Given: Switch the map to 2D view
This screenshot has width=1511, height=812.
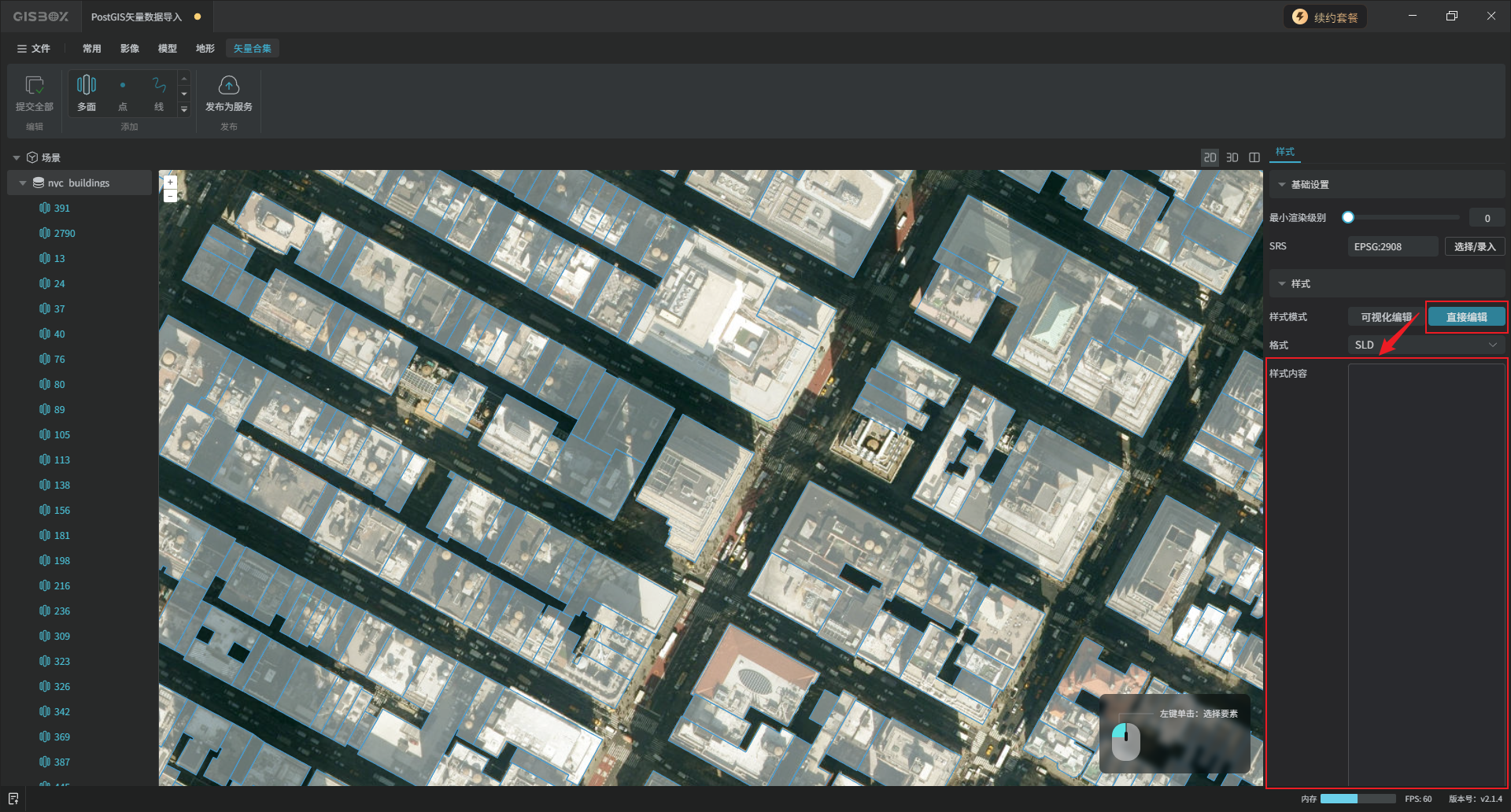Looking at the screenshot, I should coord(1210,157).
